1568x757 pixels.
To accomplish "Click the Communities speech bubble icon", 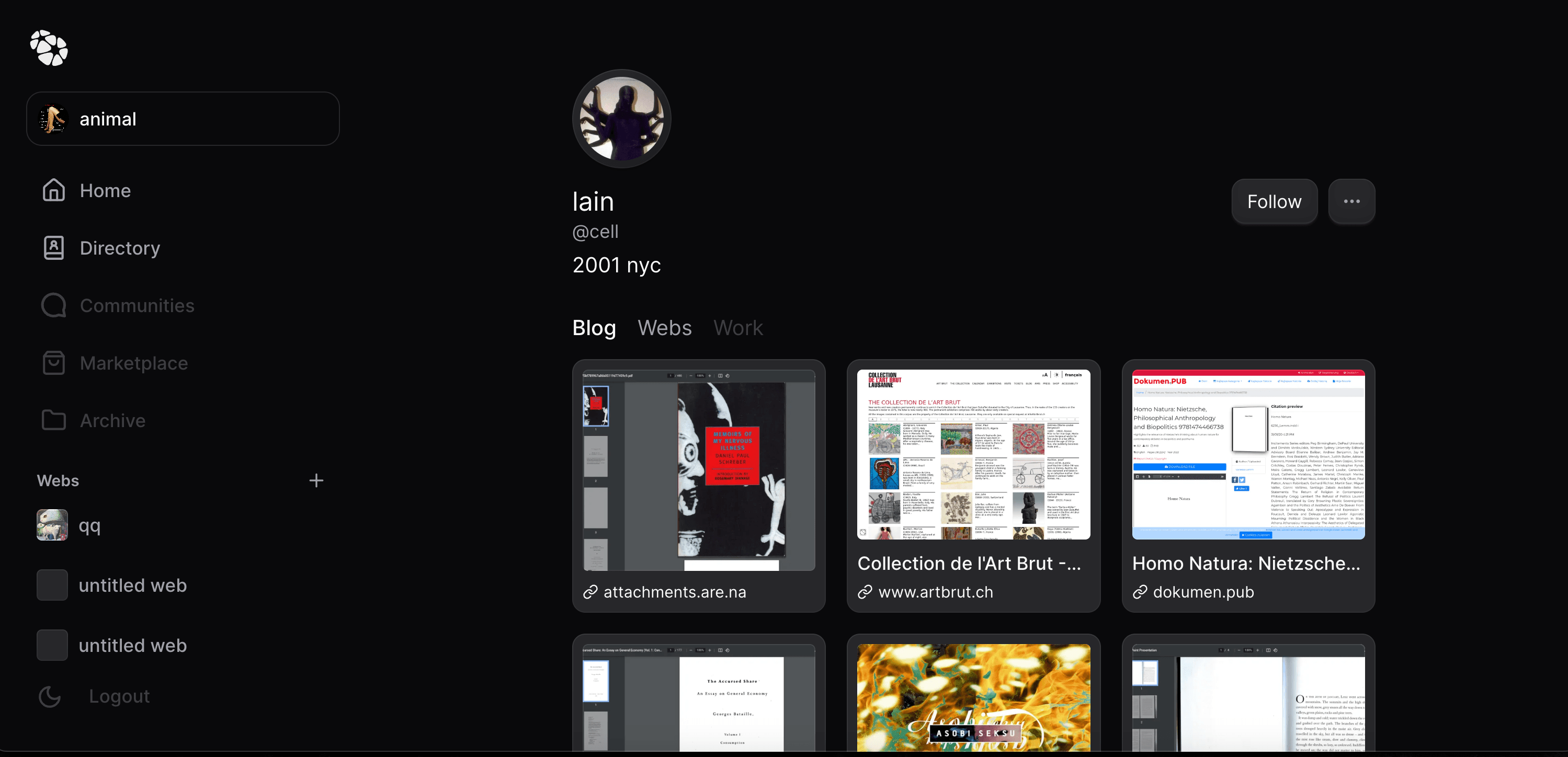I will (53, 305).
